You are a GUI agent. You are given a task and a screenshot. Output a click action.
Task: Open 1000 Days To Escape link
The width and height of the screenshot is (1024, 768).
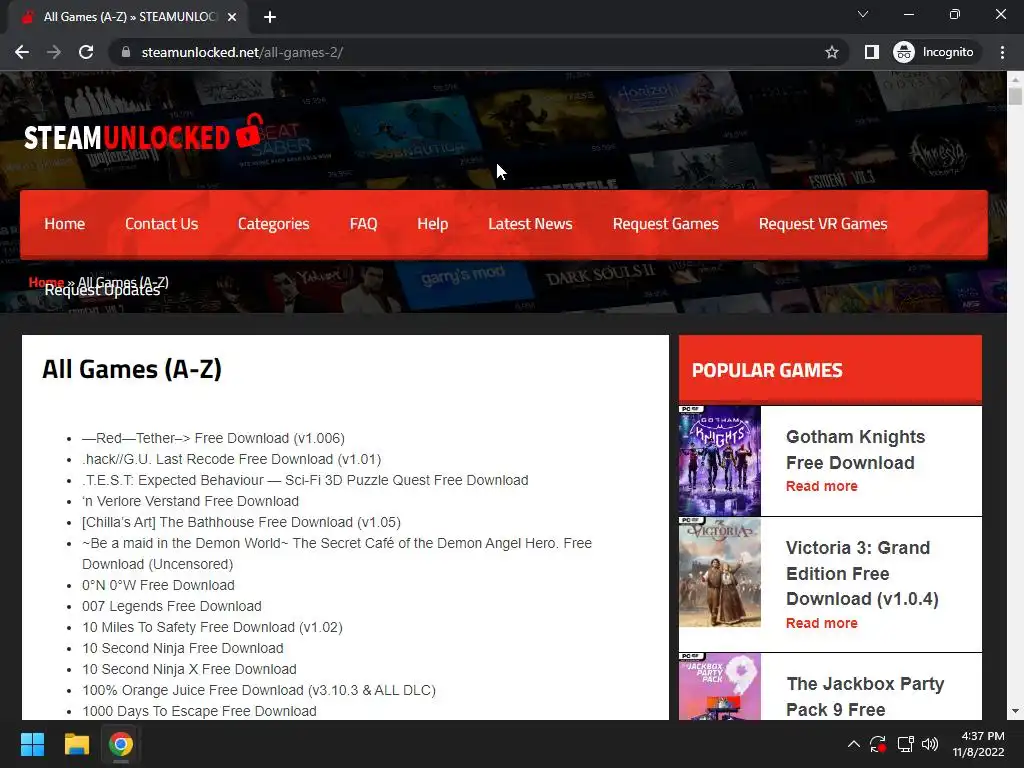pos(199,711)
